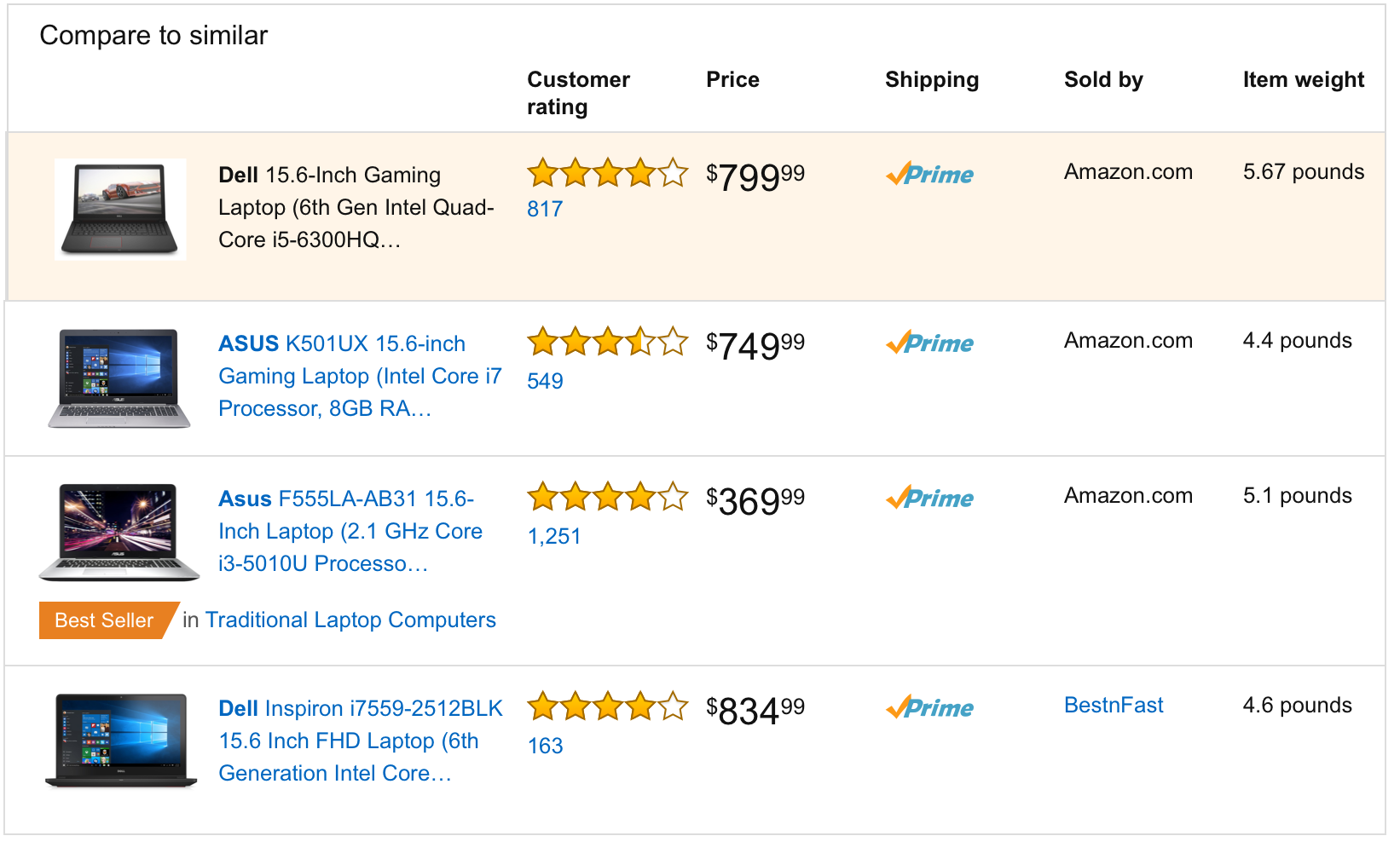Click the Prime icon in the Dell Inspiron row

coord(929,707)
